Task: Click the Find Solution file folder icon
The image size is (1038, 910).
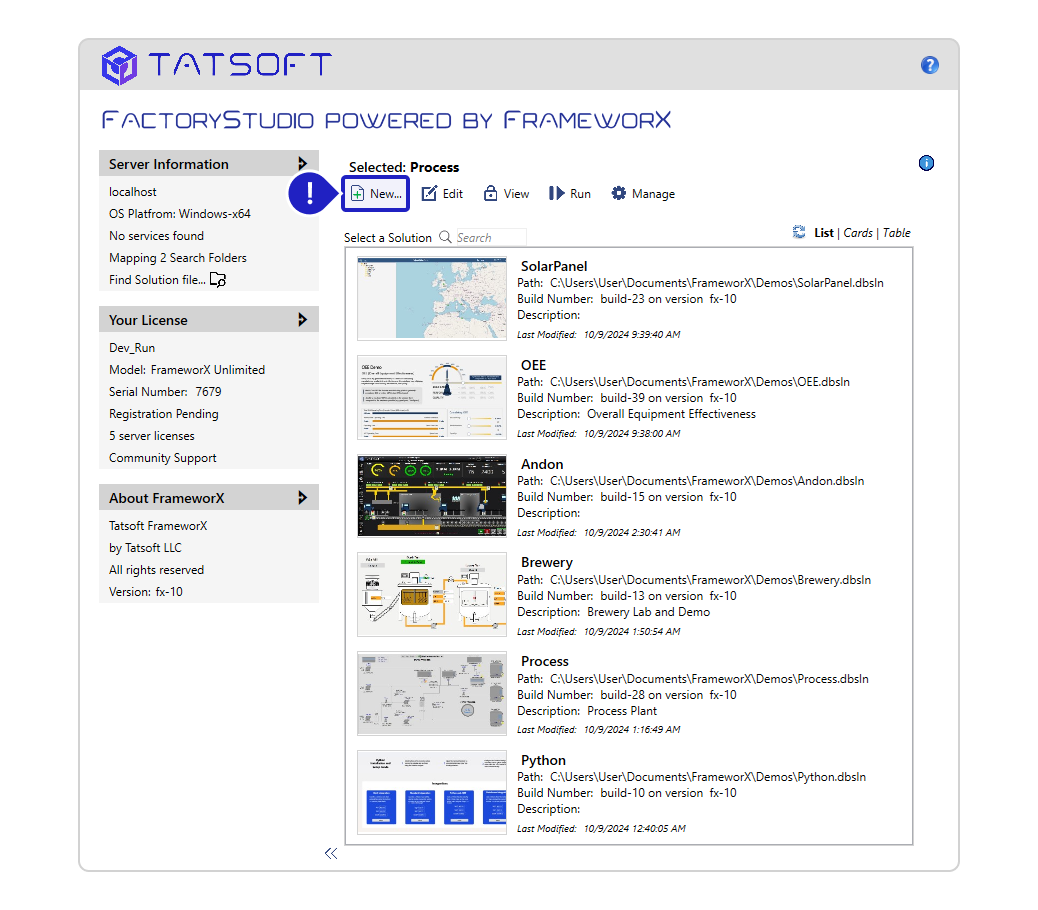Action: 218,280
